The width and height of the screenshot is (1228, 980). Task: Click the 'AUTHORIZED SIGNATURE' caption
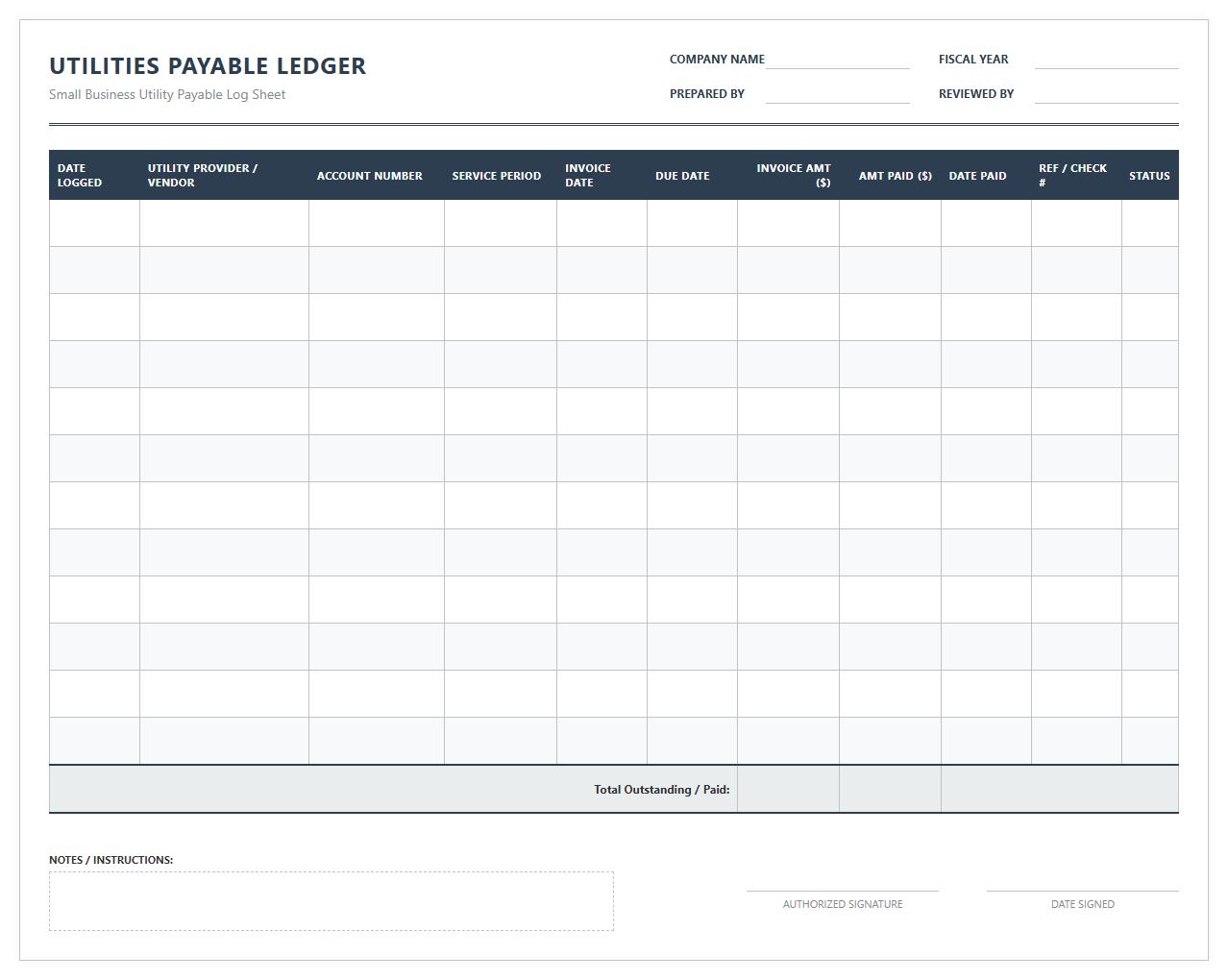click(843, 904)
